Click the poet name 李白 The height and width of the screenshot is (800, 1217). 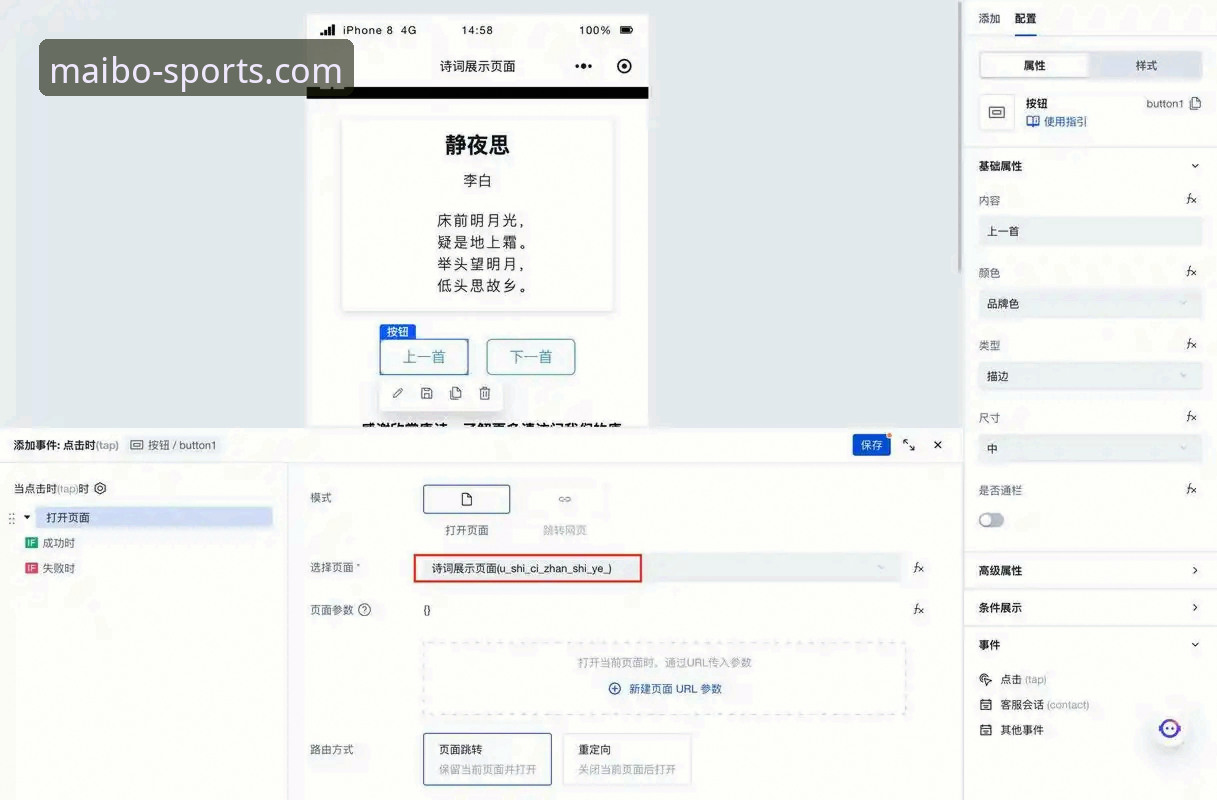[x=477, y=181]
